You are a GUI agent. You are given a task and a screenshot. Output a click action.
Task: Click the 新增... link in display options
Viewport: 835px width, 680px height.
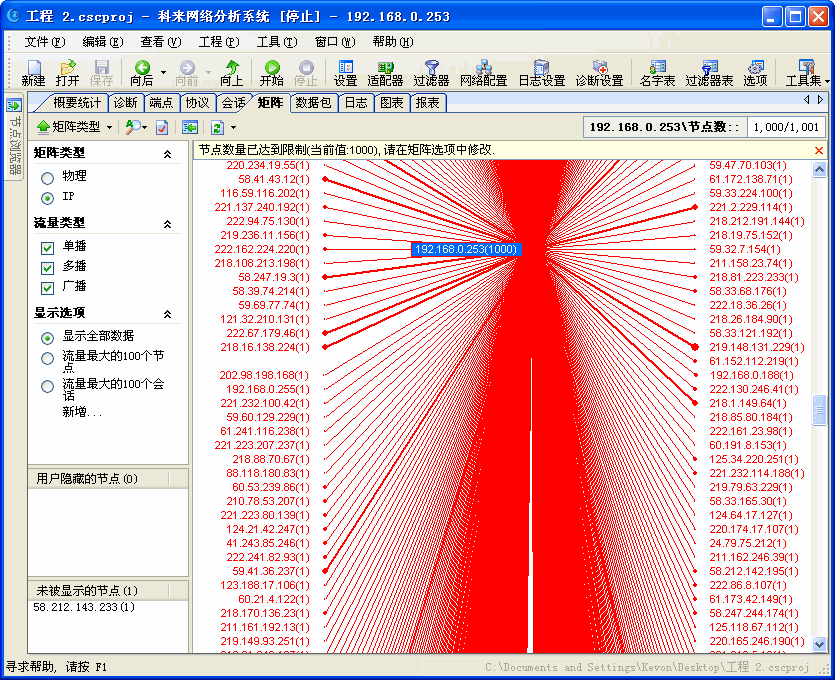tap(82, 411)
